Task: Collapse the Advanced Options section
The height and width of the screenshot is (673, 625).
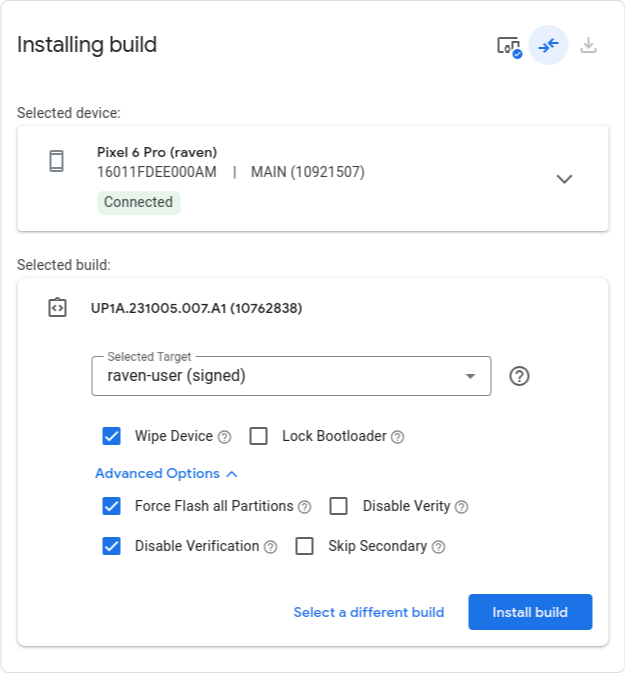Action: coord(166,473)
